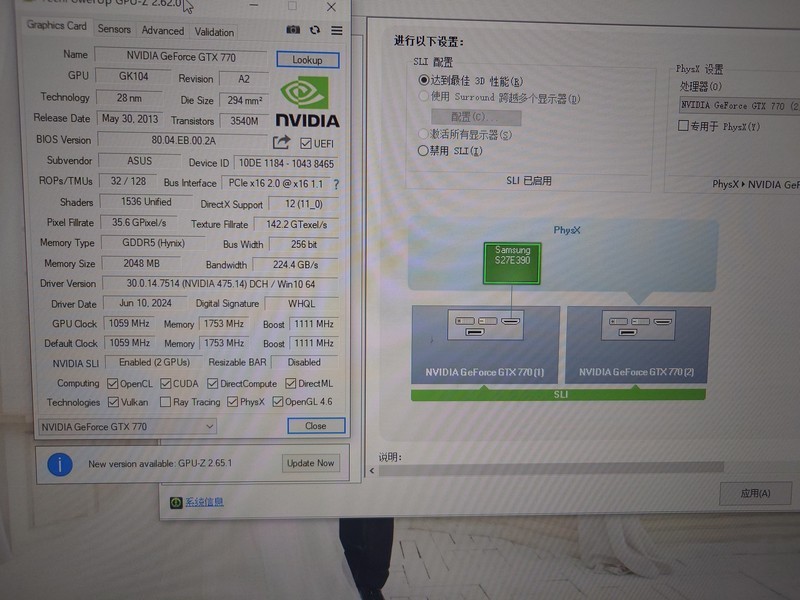Toggle the DirectML checkbox
This screenshot has height=600, width=800.
pyautogui.click(x=290, y=384)
